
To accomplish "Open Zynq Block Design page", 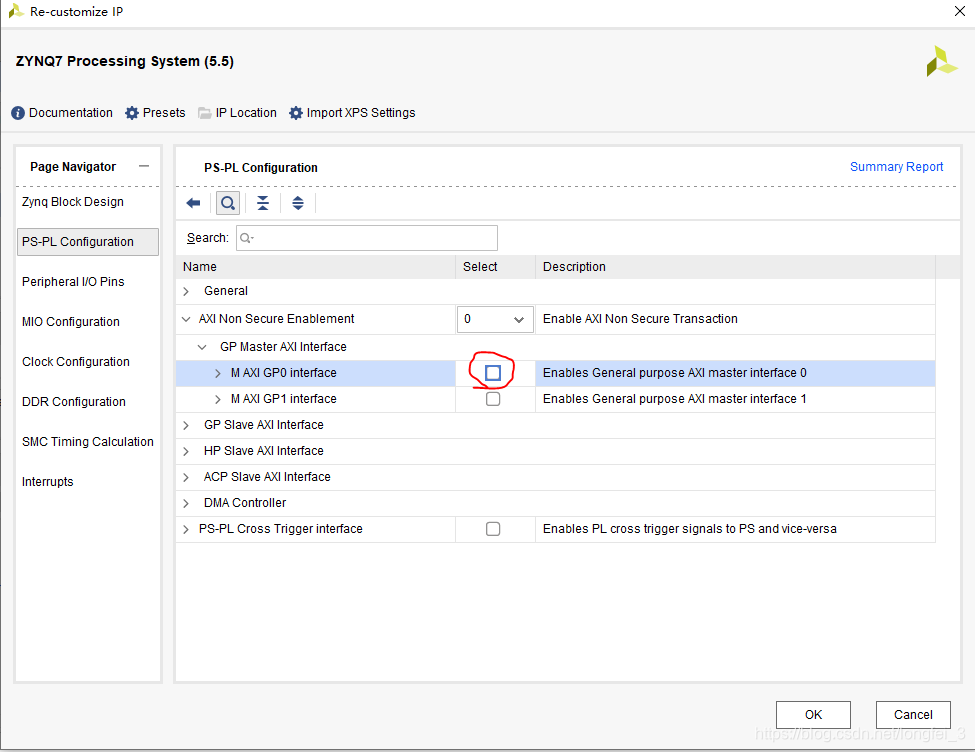I will click(73, 202).
